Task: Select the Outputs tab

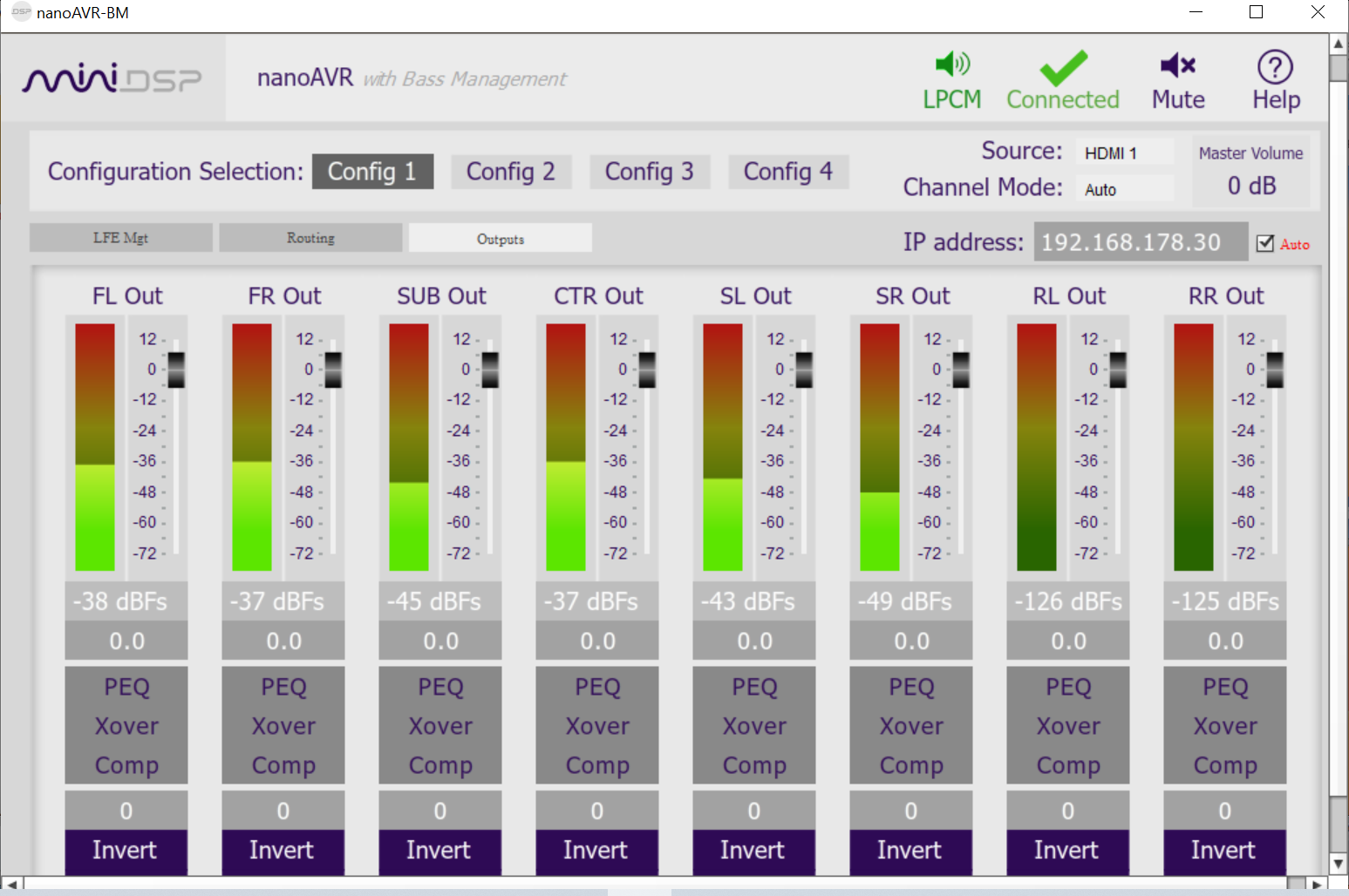Action: point(501,238)
